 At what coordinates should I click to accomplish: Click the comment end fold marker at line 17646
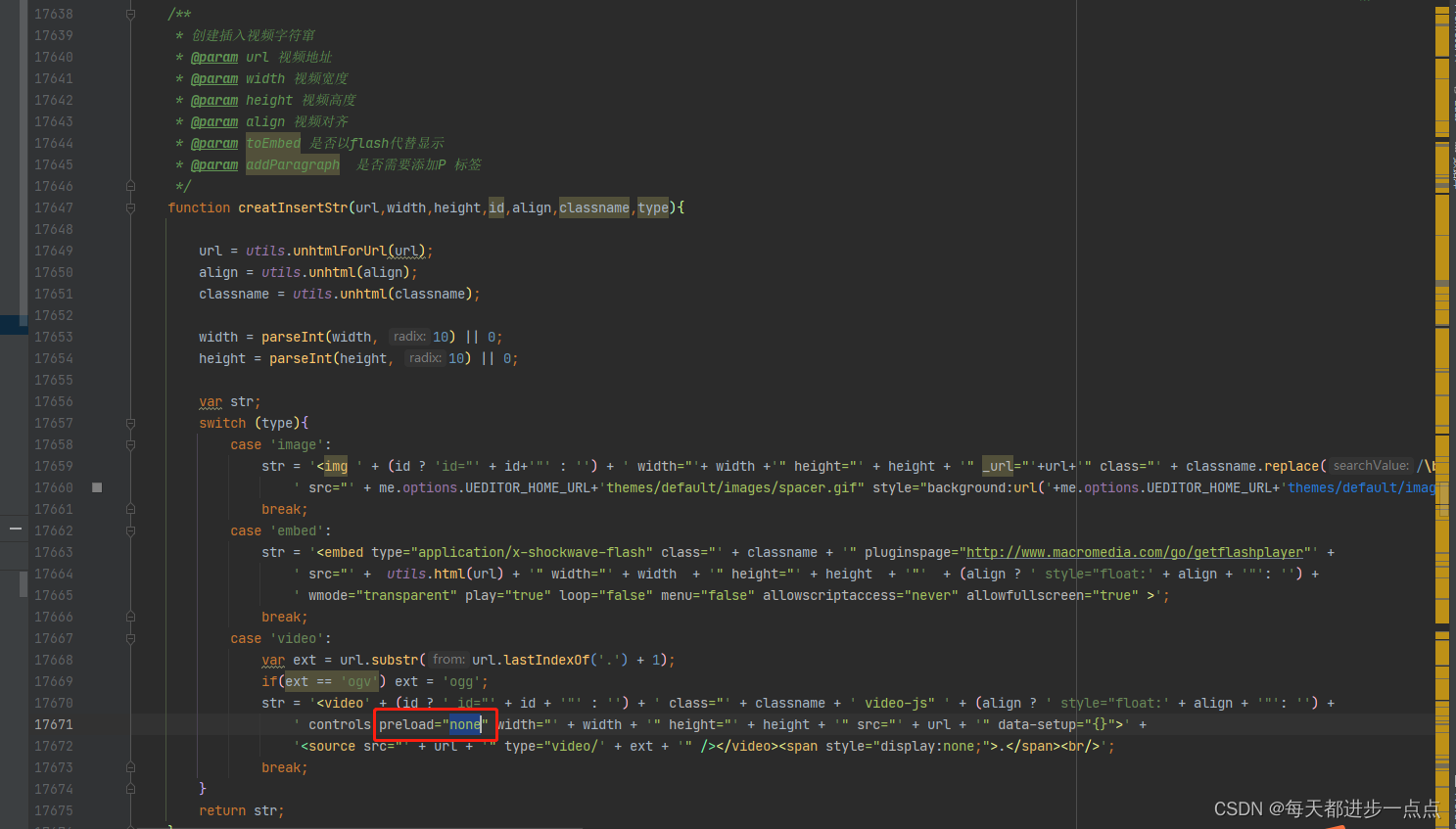click(130, 186)
